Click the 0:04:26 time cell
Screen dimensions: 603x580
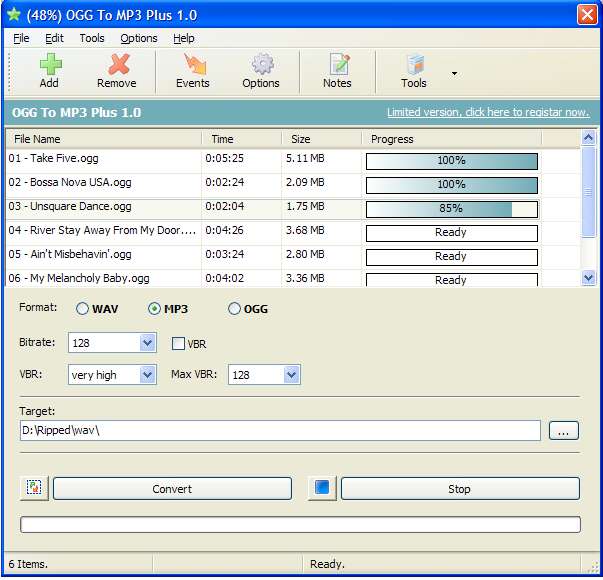click(225, 230)
